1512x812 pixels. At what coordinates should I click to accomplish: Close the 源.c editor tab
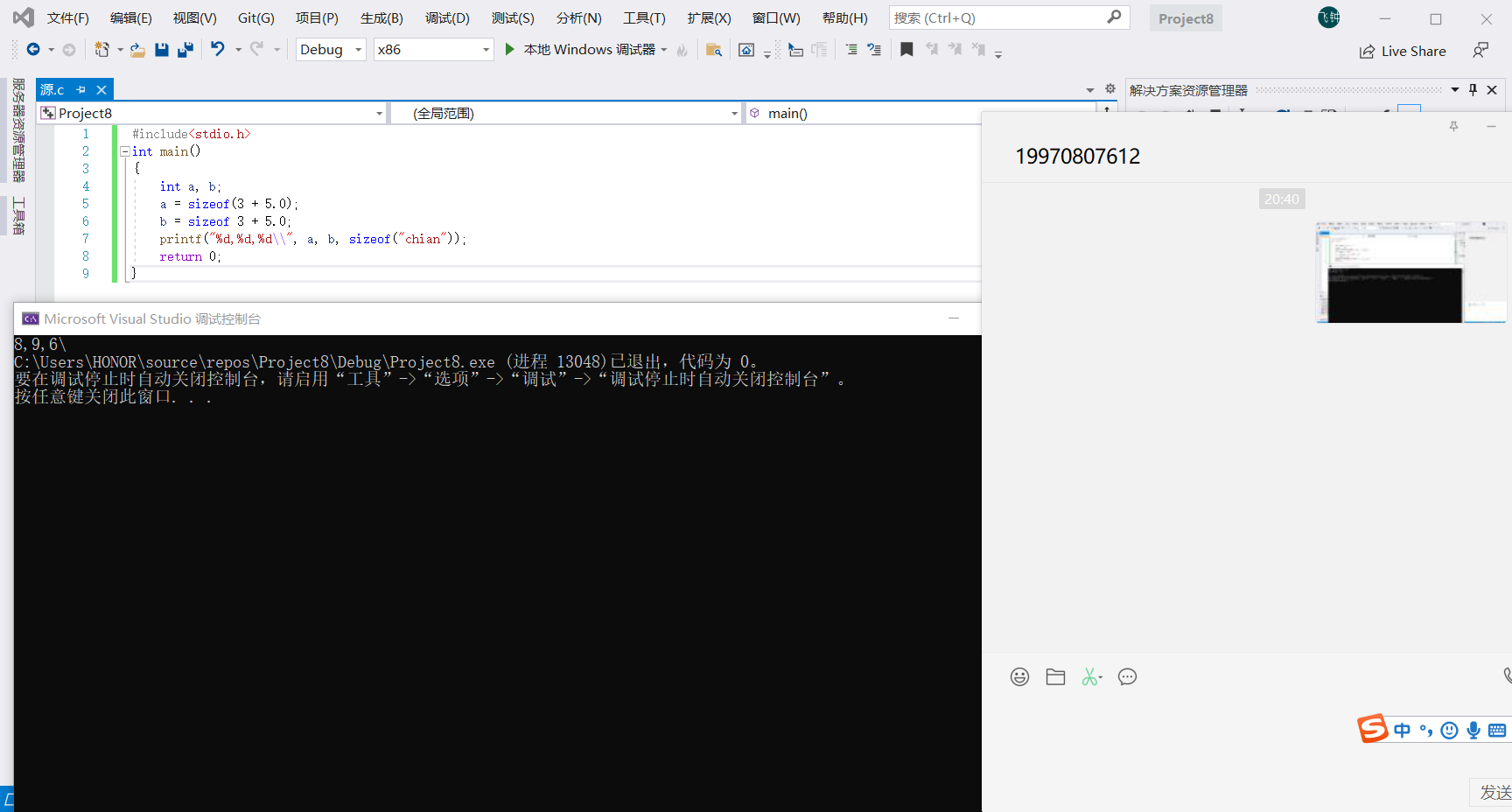click(x=101, y=90)
